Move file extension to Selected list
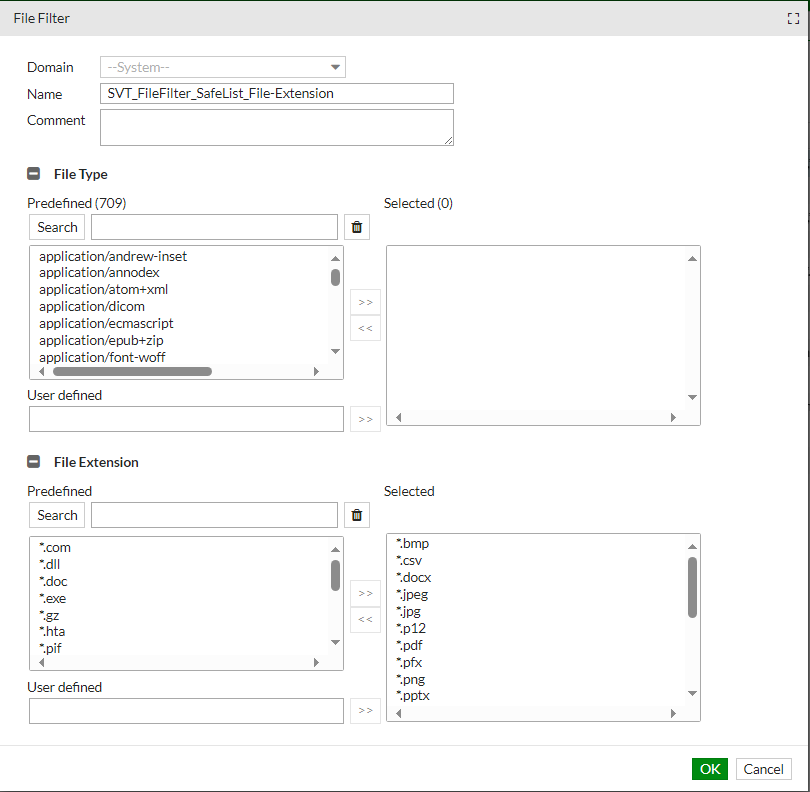The width and height of the screenshot is (810, 792). [365, 593]
